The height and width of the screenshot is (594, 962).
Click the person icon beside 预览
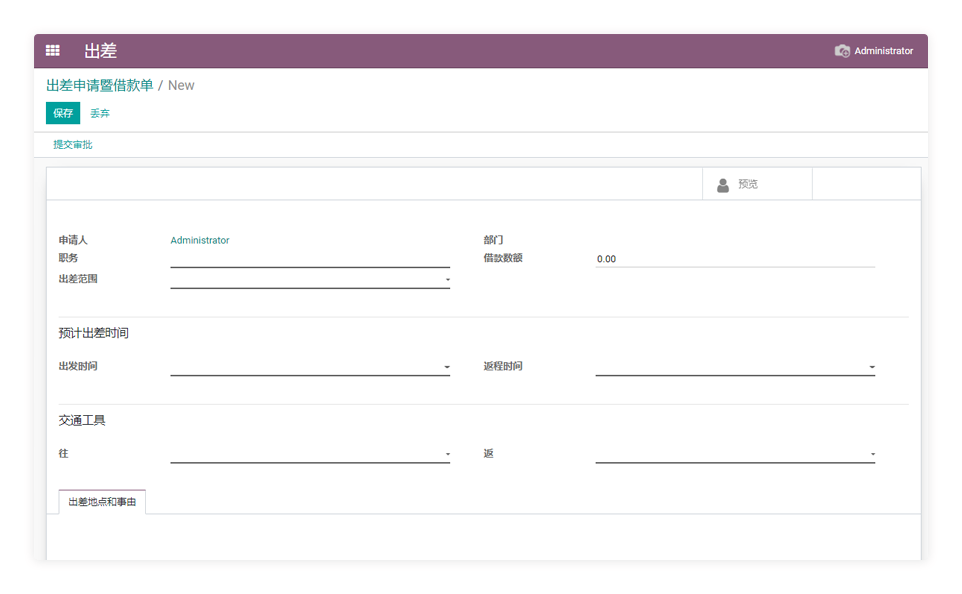click(723, 185)
